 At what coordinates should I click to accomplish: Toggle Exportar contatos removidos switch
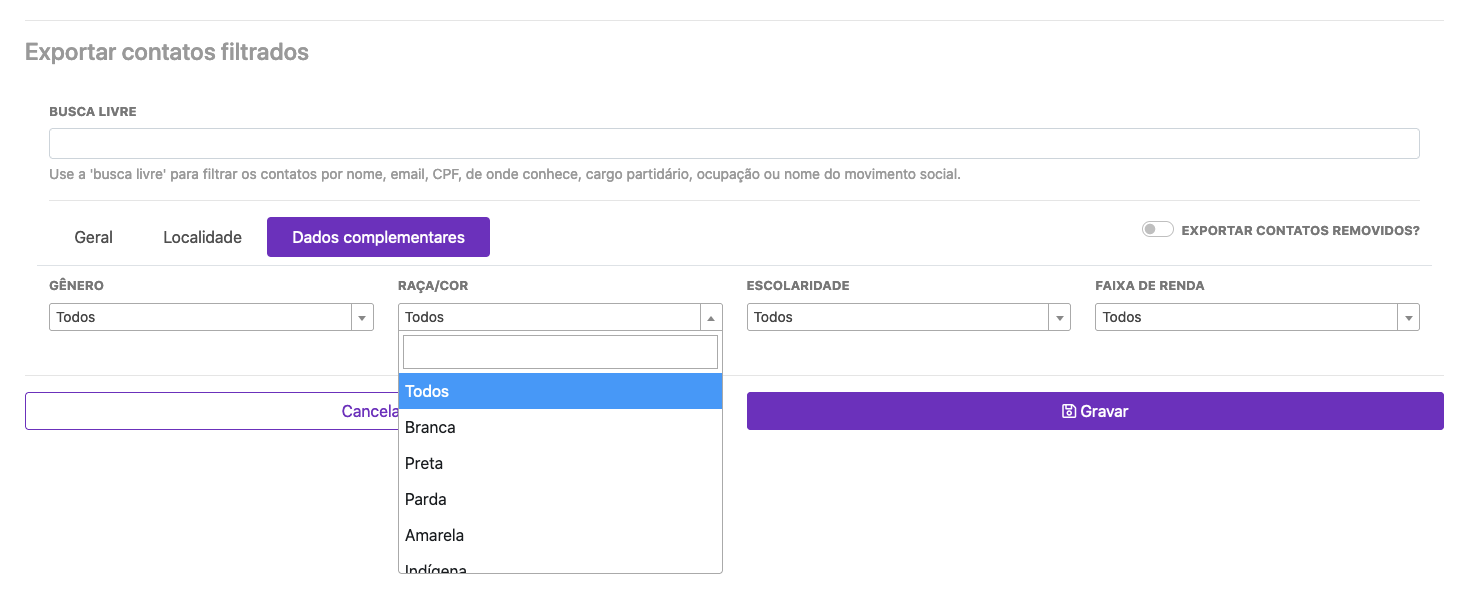(1157, 230)
